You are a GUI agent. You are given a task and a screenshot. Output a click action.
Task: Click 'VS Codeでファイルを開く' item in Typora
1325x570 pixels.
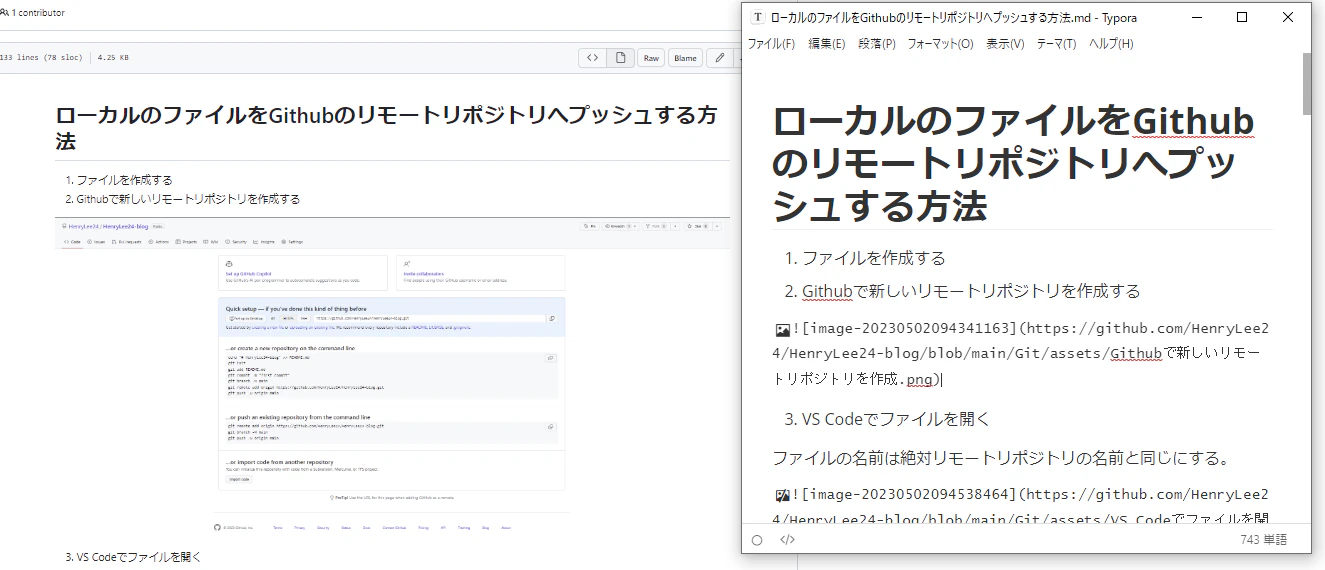coord(896,419)
